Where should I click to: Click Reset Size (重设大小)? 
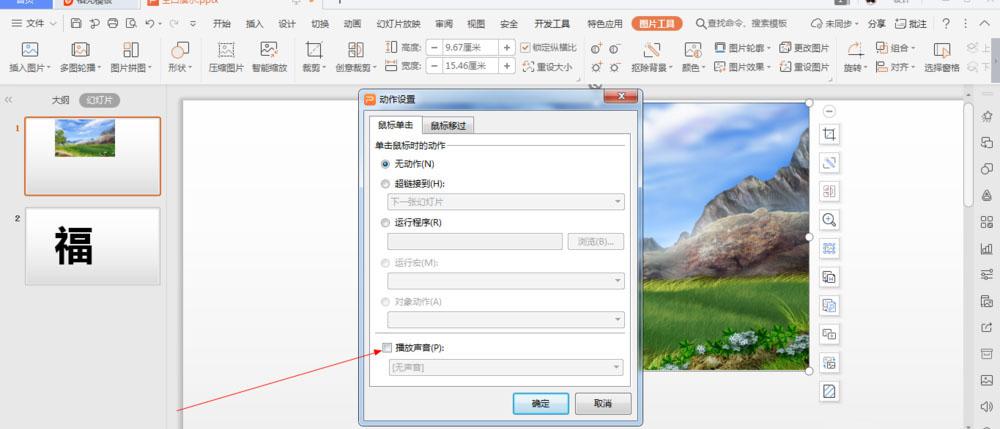pos(547,66)
